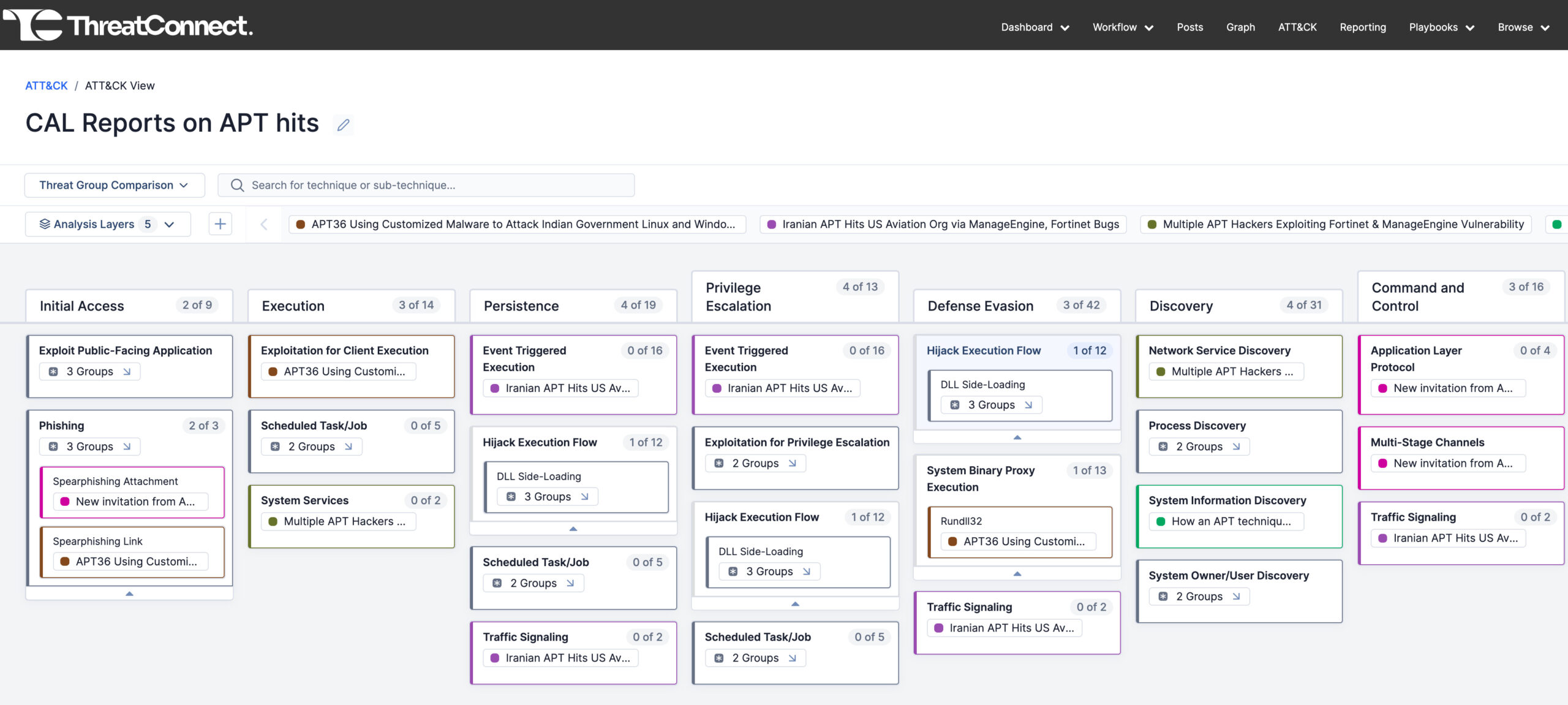Viewport: 1568px width, 705px height.
Task: Click the Analysis Layers stack icon
Action: point(45,224)
